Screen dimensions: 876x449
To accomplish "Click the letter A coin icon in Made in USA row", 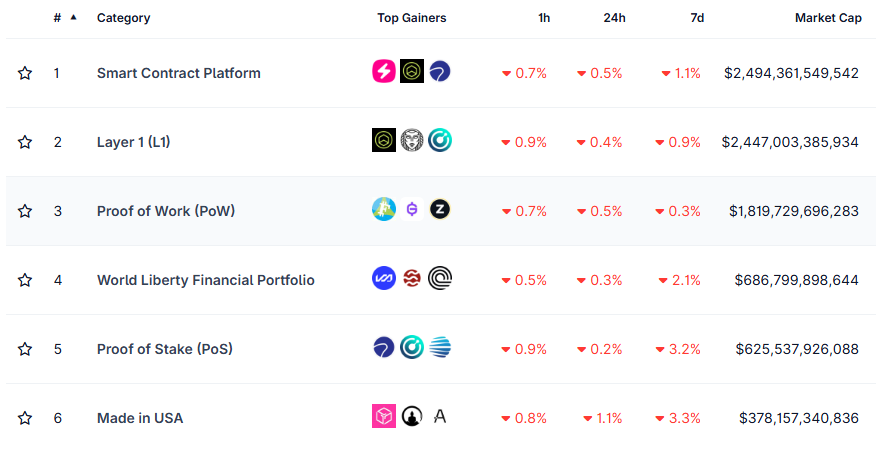I will point(440,416).
